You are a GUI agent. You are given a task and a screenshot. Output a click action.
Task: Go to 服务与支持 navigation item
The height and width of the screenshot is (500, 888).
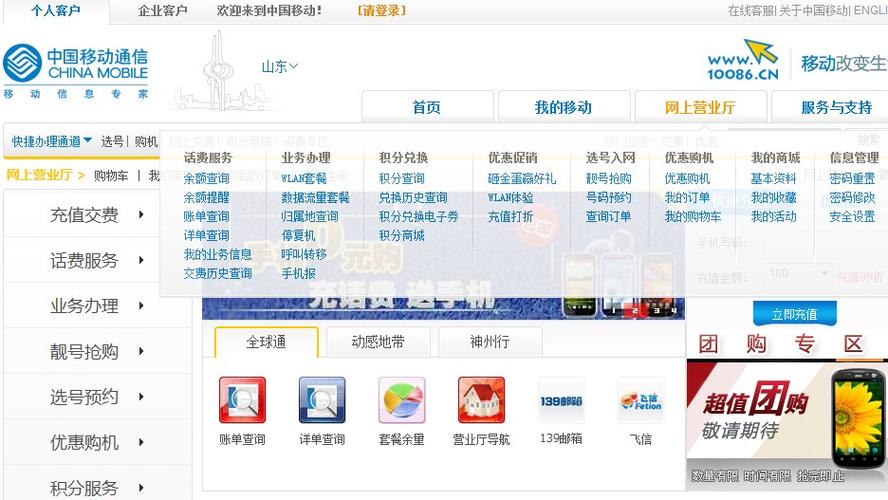click(x=835, y=108)
